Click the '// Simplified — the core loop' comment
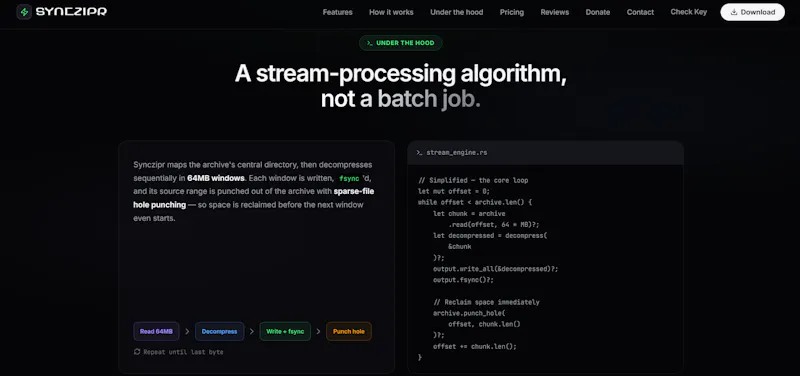The height and width of the screenshot is (376, 800). [x=473, y=181]
